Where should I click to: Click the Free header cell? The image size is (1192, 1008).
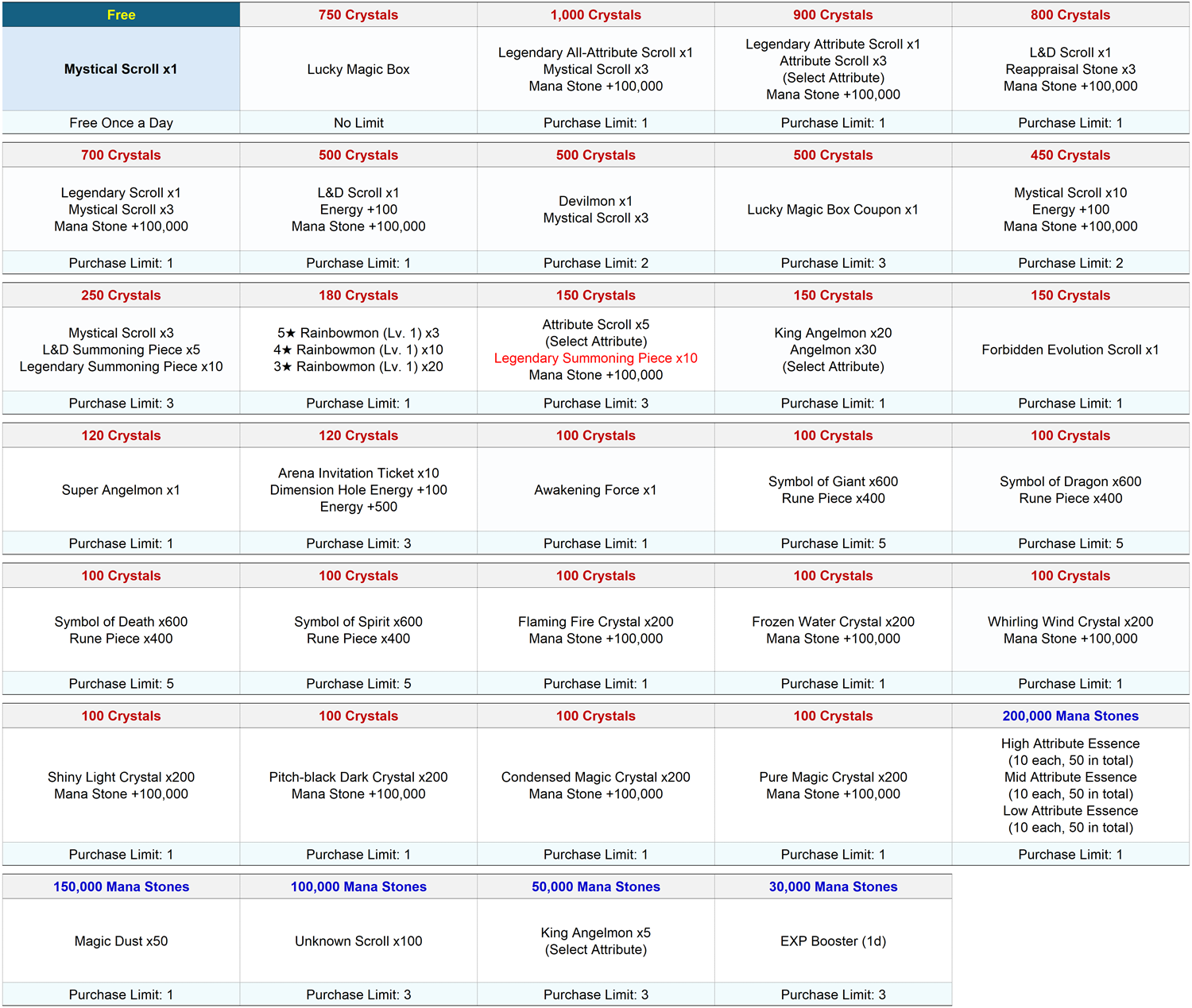(121, 15)
